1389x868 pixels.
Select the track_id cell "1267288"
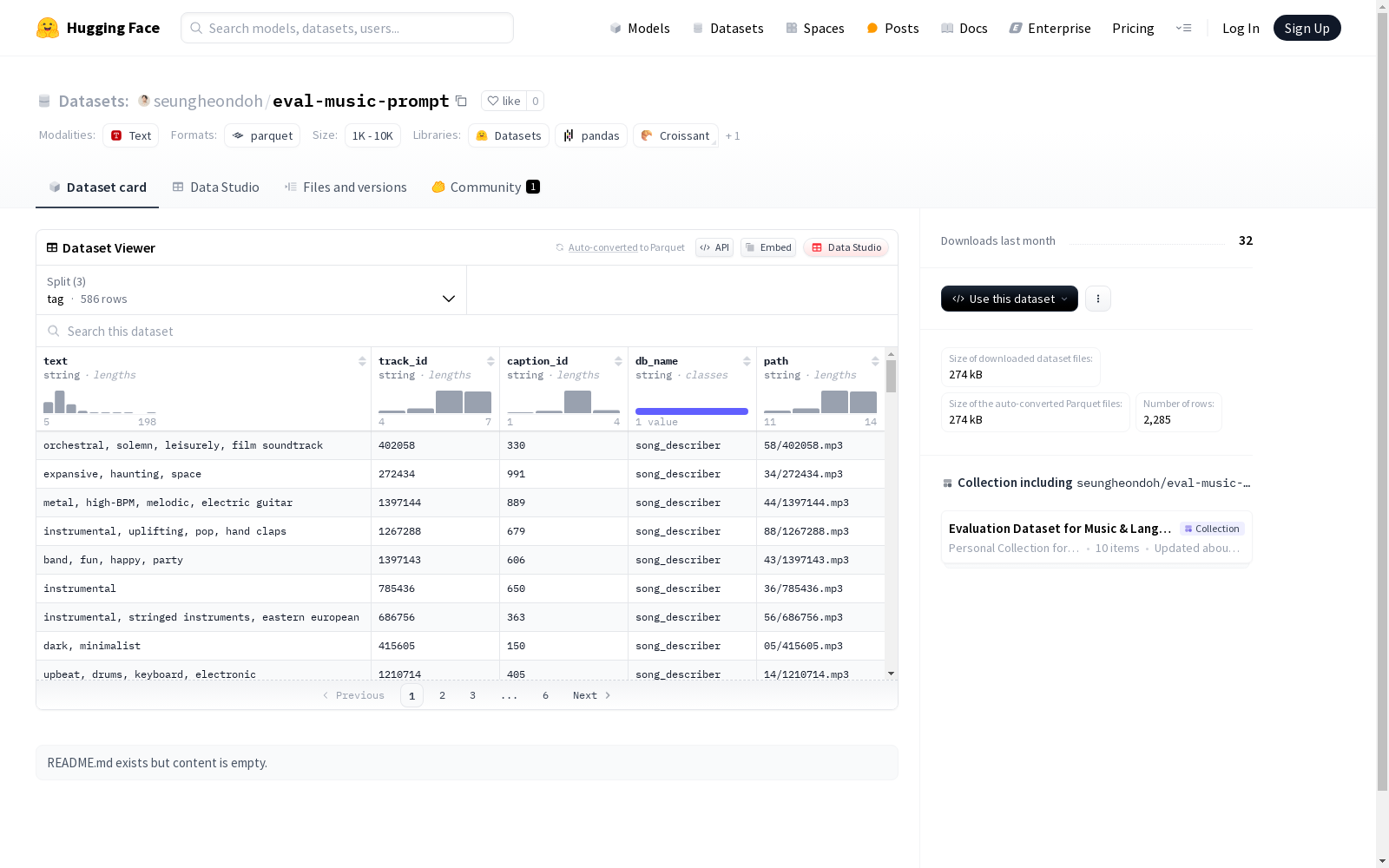tap(435, 531)
